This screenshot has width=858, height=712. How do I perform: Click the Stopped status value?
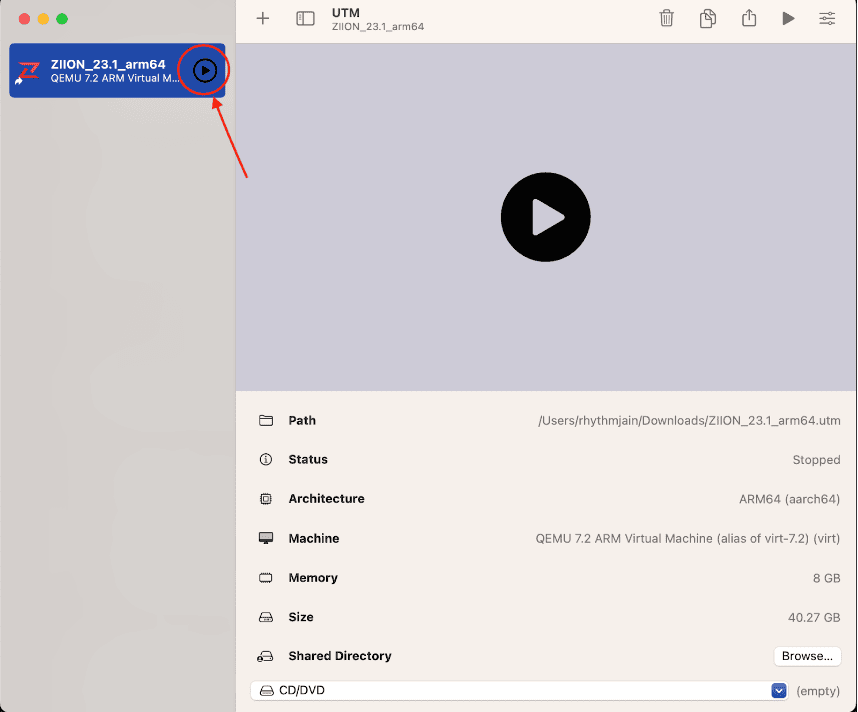[816, 460]
